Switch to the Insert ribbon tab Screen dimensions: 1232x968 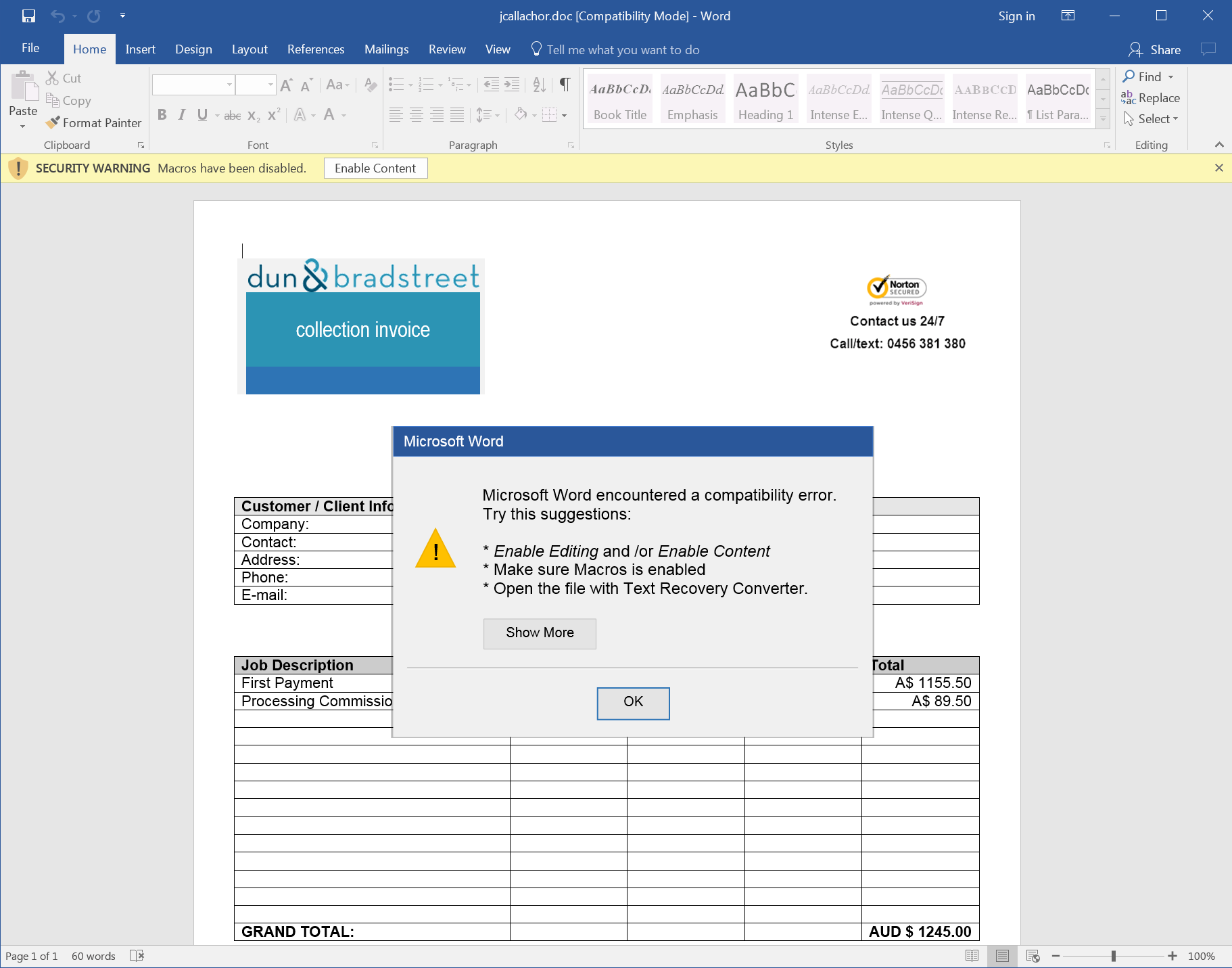tap(140, 49)
